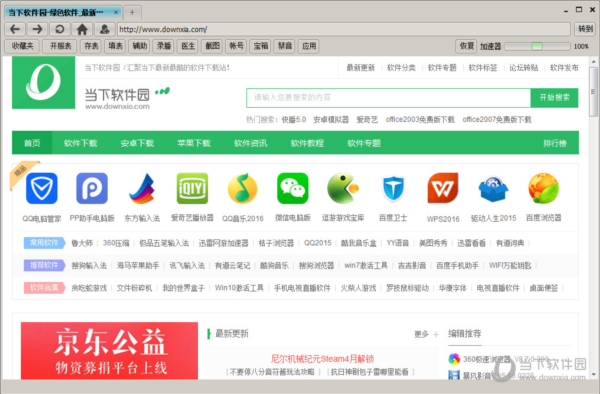The image size is (600, 394).
Task: Click the 百度卫士 shield icon
Action: [393, 188]
